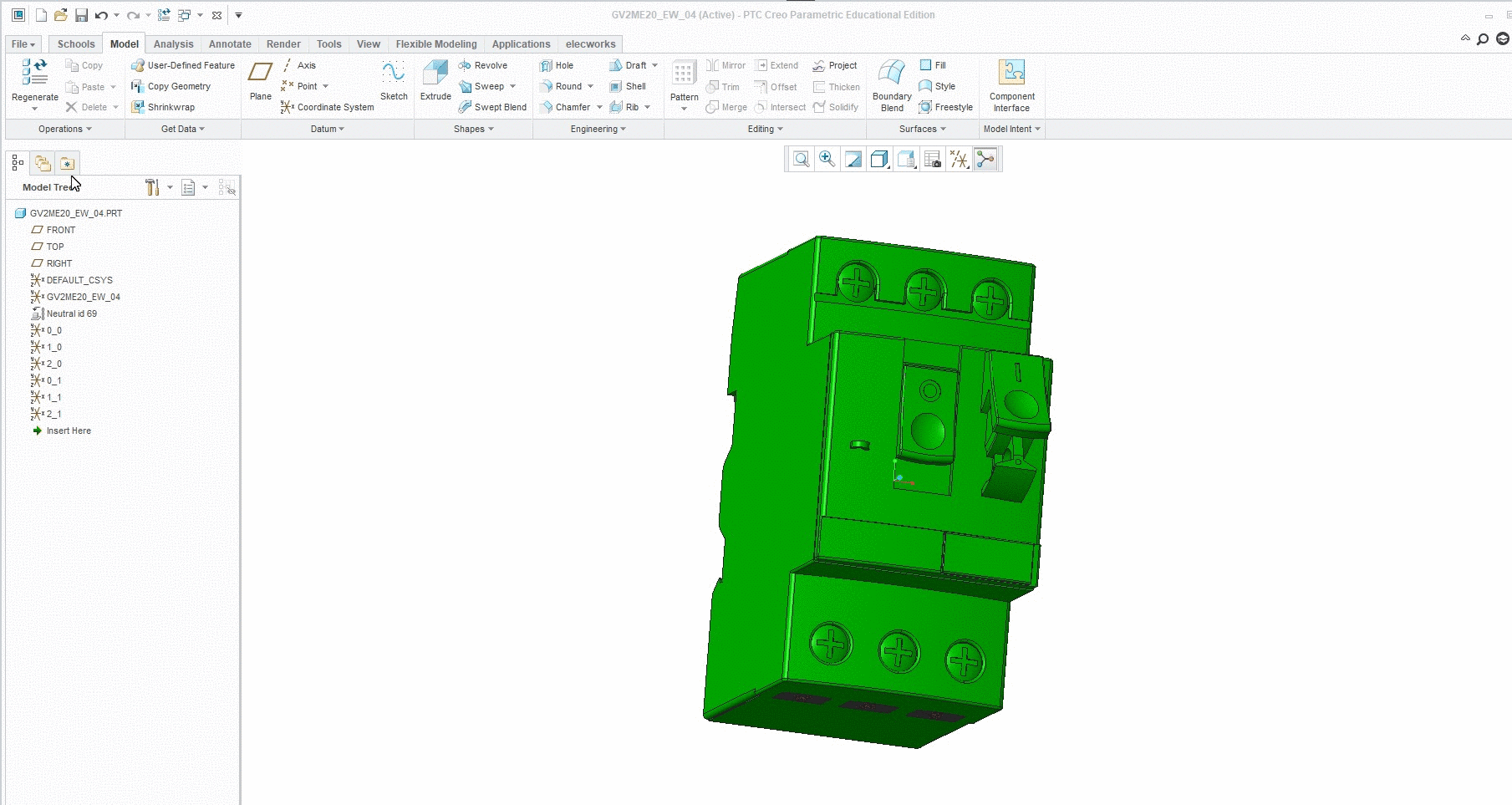This screenshot has width=1512, height=805.
Task: Click the Round tool
Action: pos(561,86)
